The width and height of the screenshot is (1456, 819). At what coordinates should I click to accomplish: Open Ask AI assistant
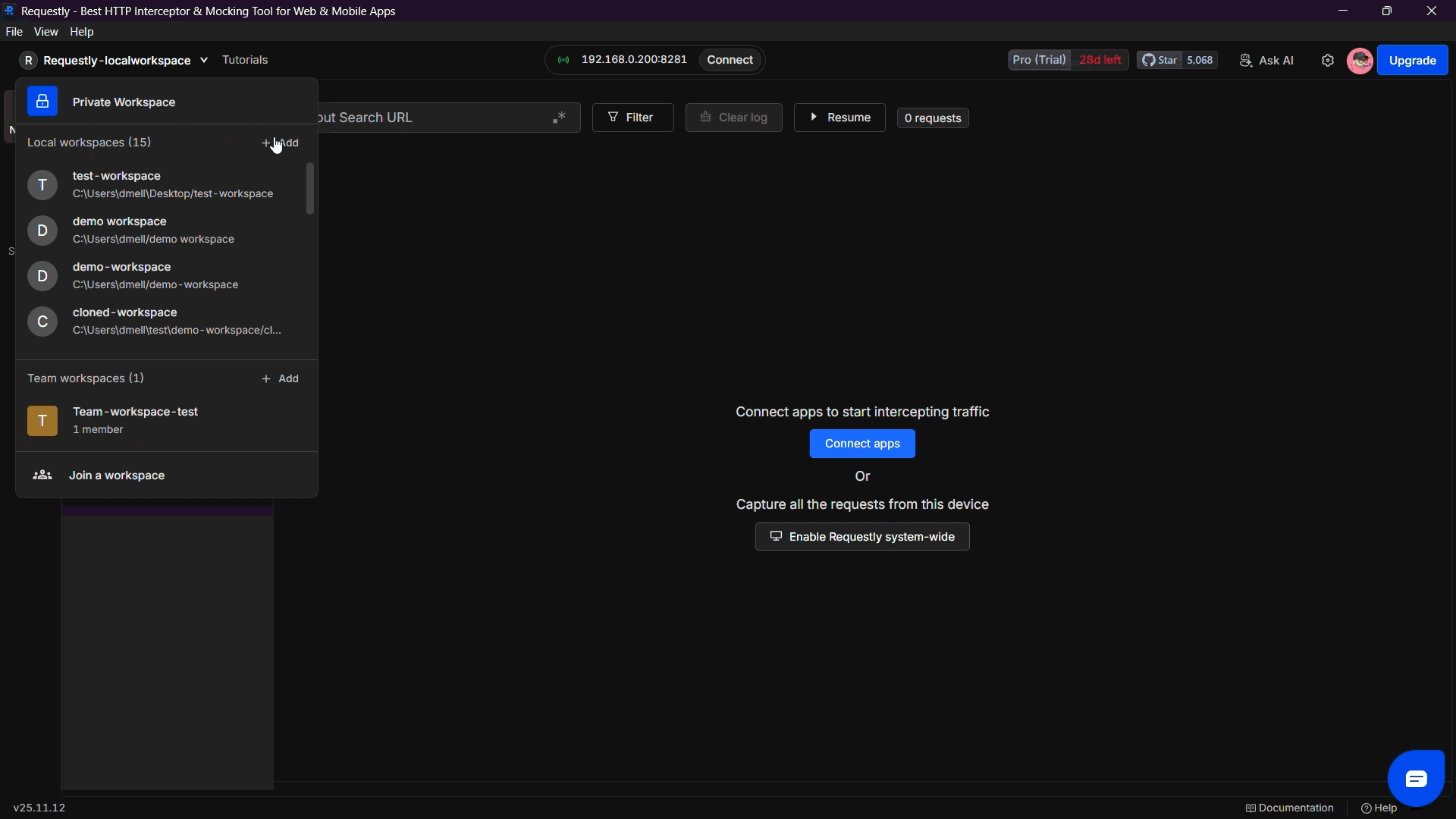pos(1266,61)
